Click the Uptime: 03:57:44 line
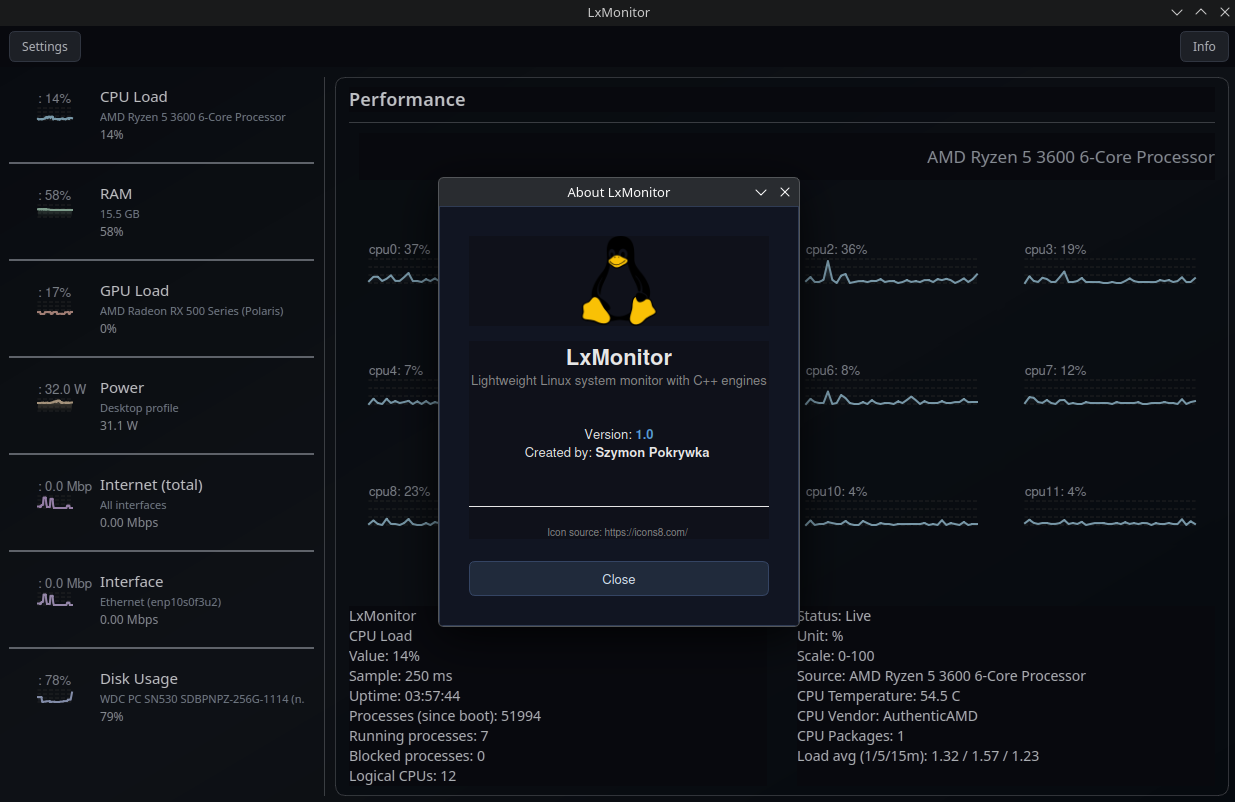 pos(405,696)
